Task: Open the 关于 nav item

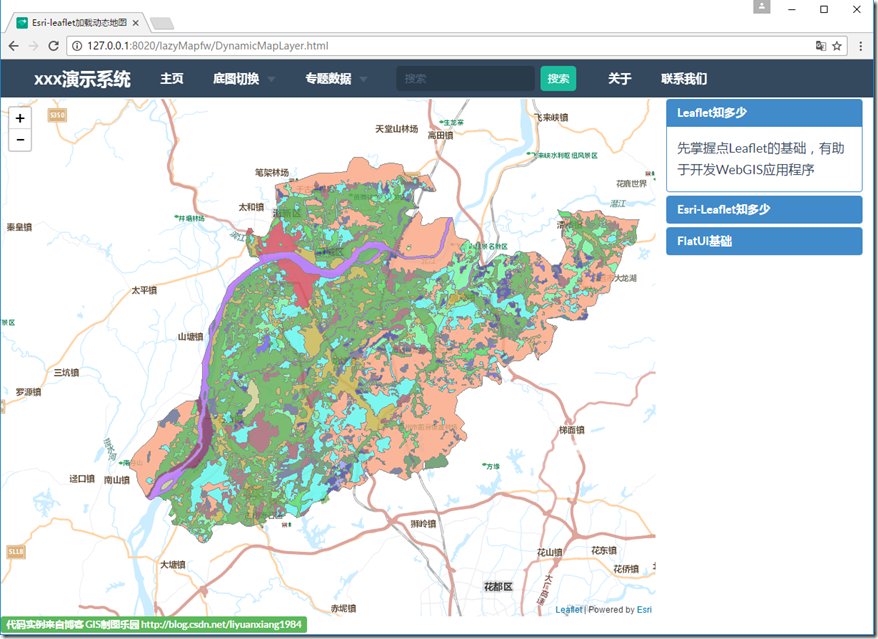Action: pos(620,79)
